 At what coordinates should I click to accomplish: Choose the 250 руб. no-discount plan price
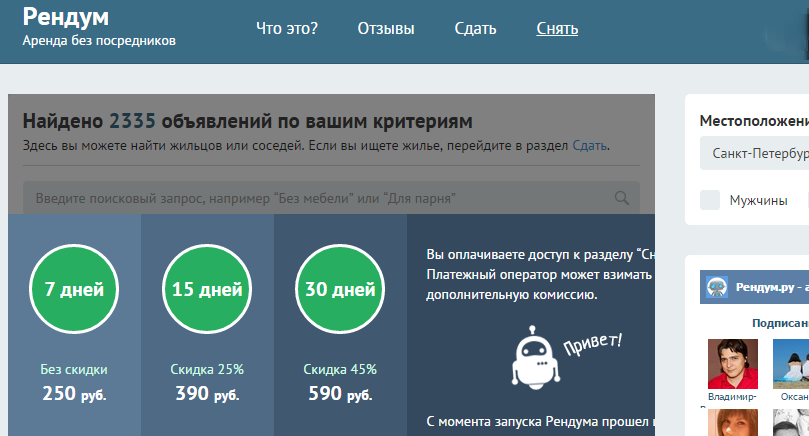coord(74,393)
